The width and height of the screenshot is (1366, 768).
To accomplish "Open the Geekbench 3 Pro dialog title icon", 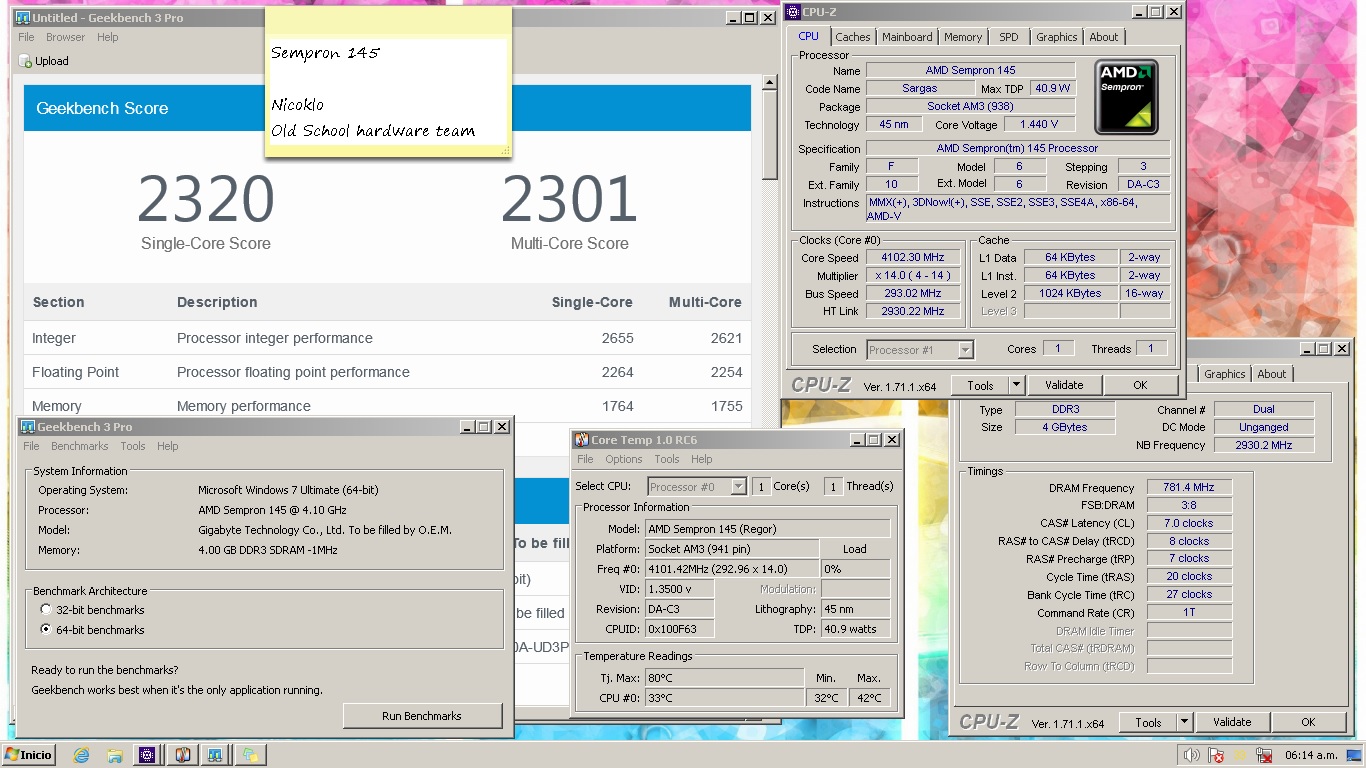I will 27,427.
